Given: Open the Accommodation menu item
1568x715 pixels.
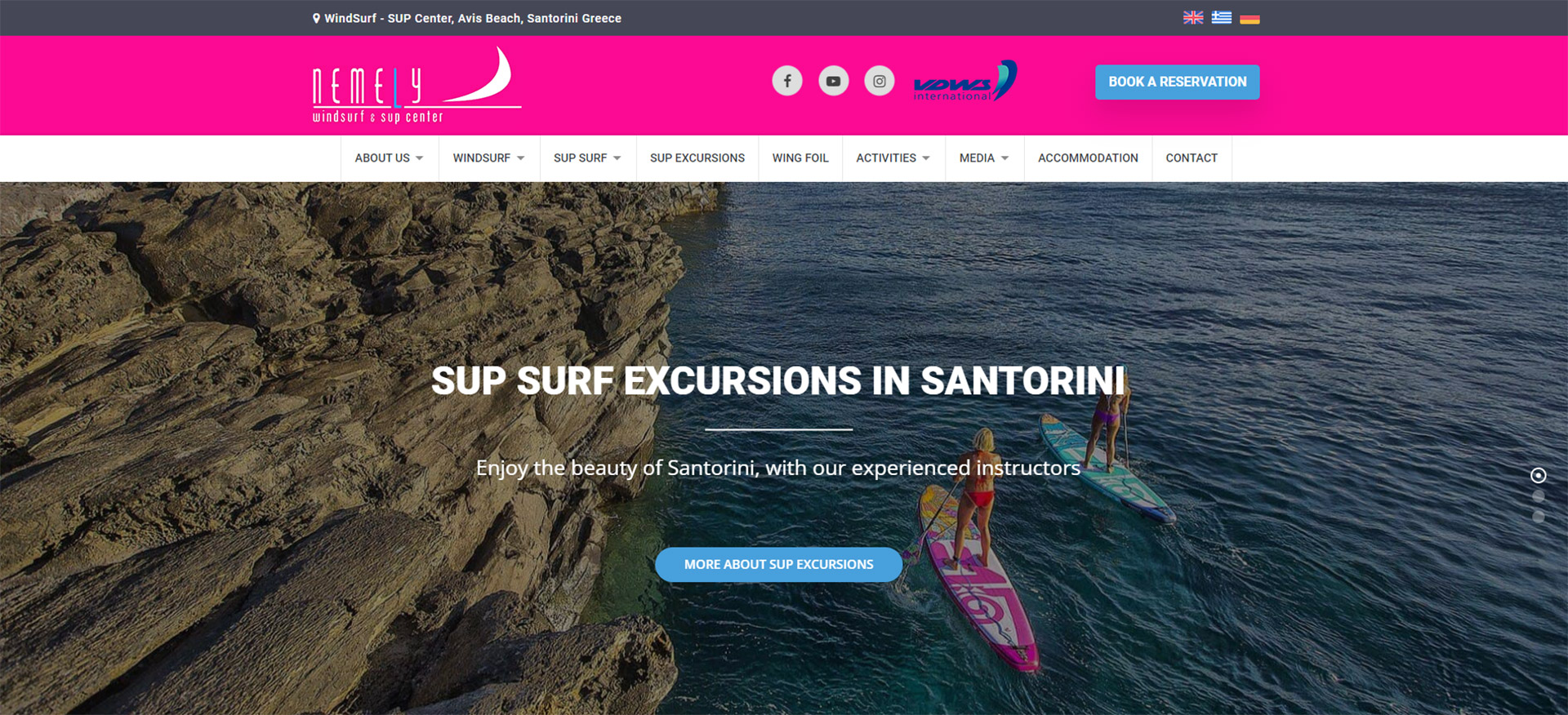Looking at the screenshot, I should [1088, 158].
